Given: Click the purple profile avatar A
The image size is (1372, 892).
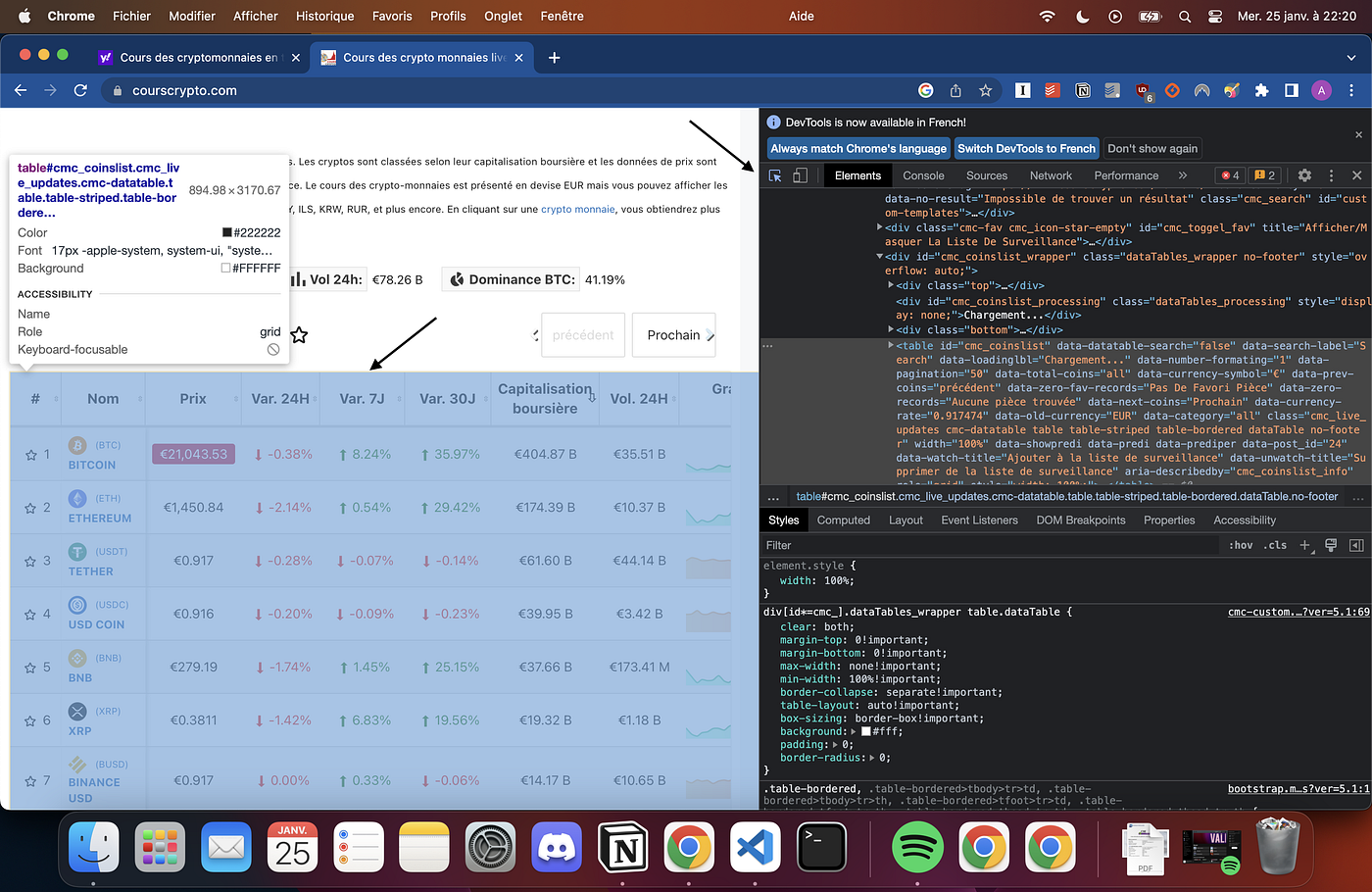Looking at the screenshot, I should [1321, 90].
